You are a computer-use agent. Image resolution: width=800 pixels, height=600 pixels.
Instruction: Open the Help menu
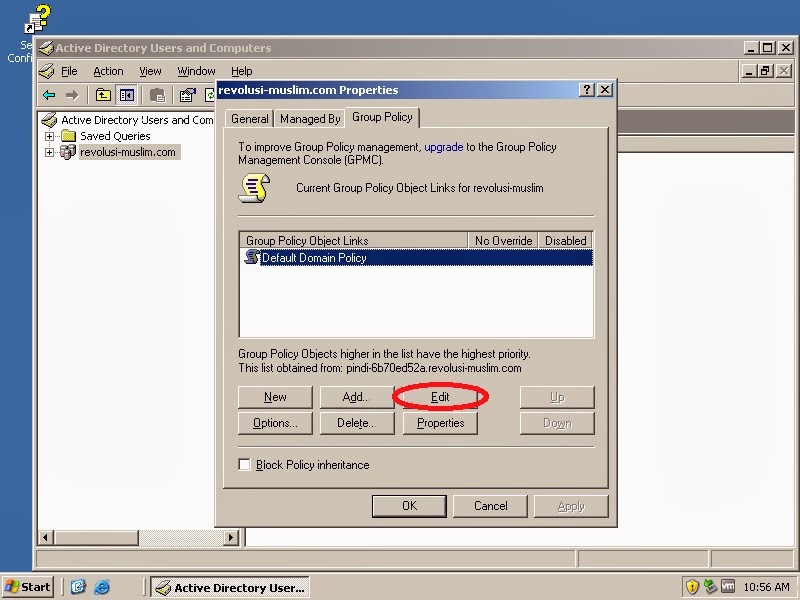point(241,71)
